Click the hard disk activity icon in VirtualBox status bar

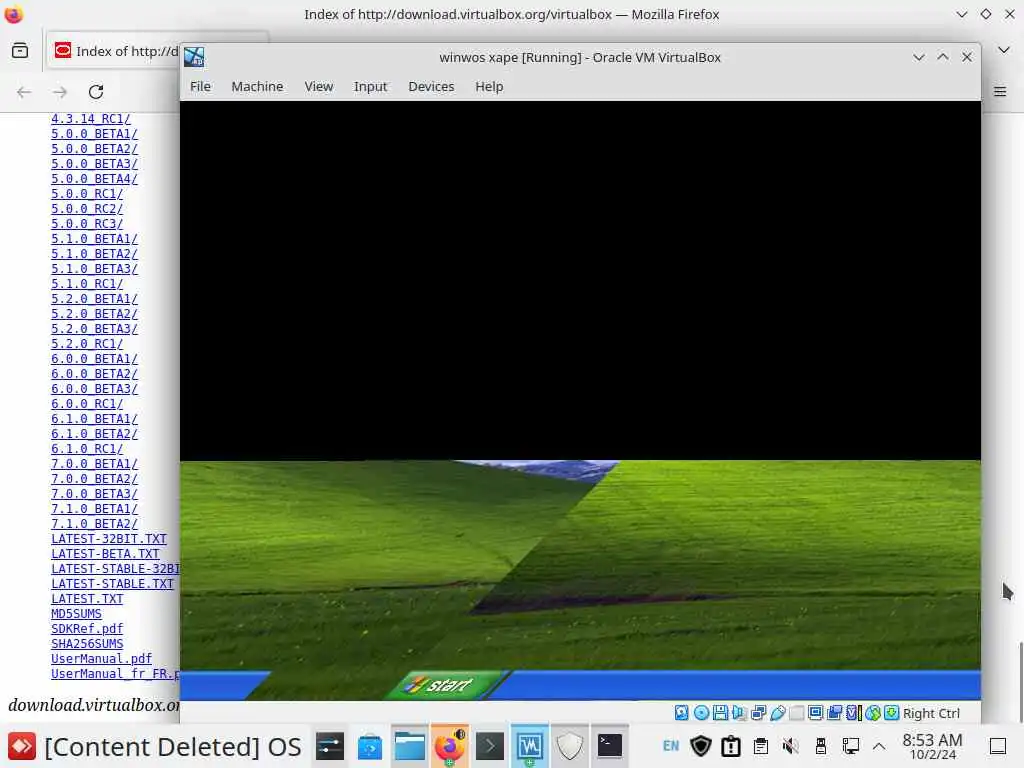click(x=681, y=713)
